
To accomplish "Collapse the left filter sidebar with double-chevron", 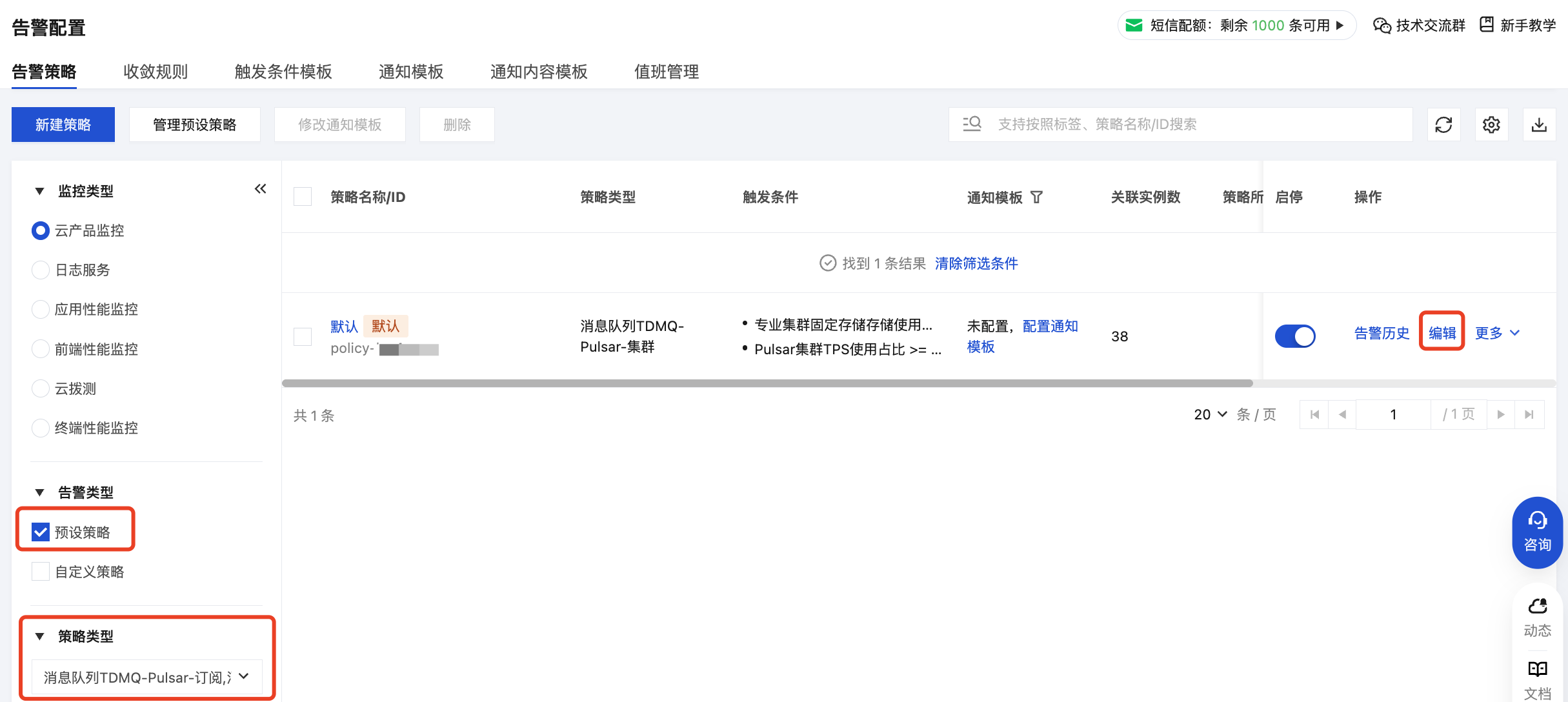I will point(260,189).
